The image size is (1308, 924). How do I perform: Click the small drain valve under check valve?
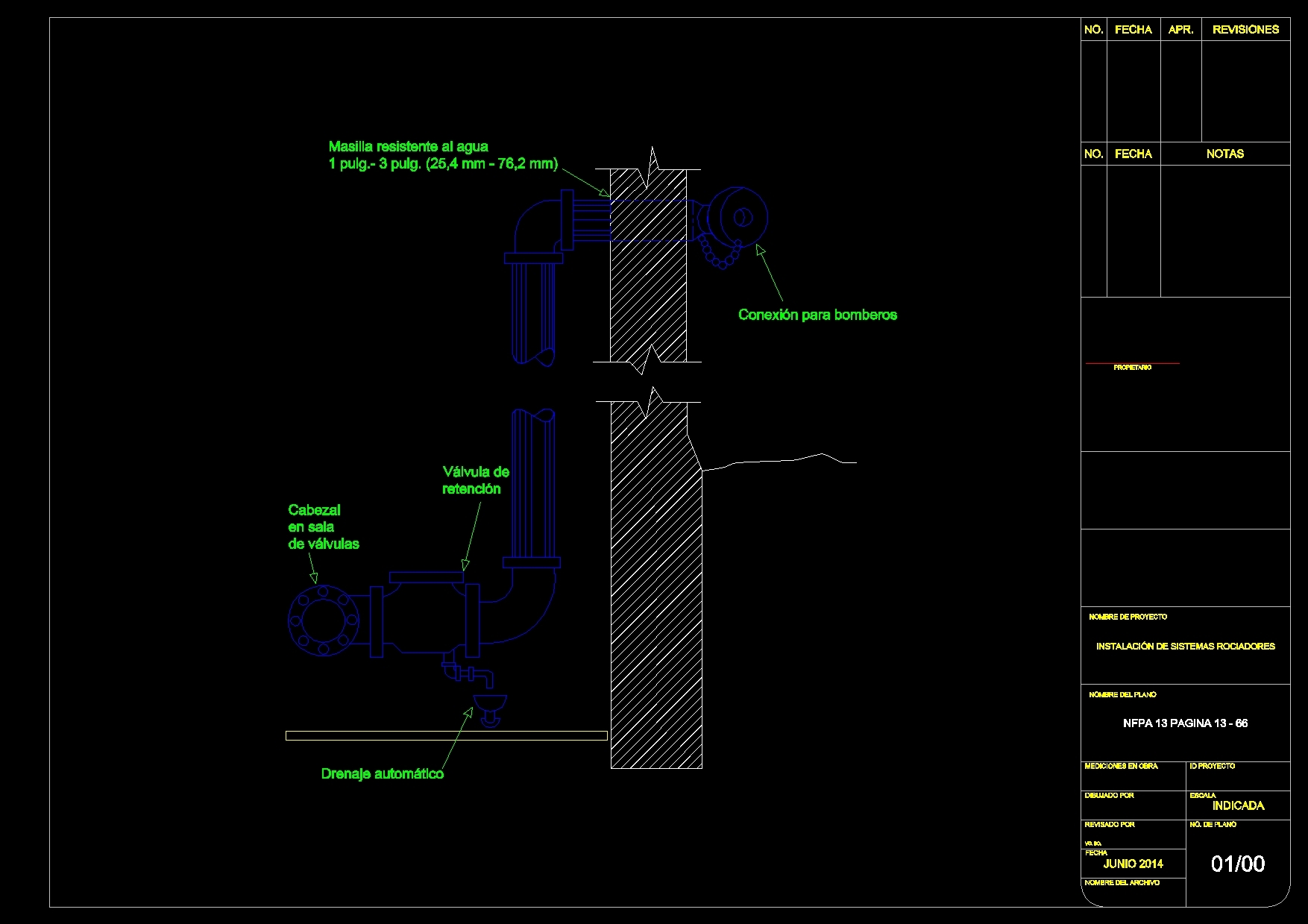[x=468, y=673]
